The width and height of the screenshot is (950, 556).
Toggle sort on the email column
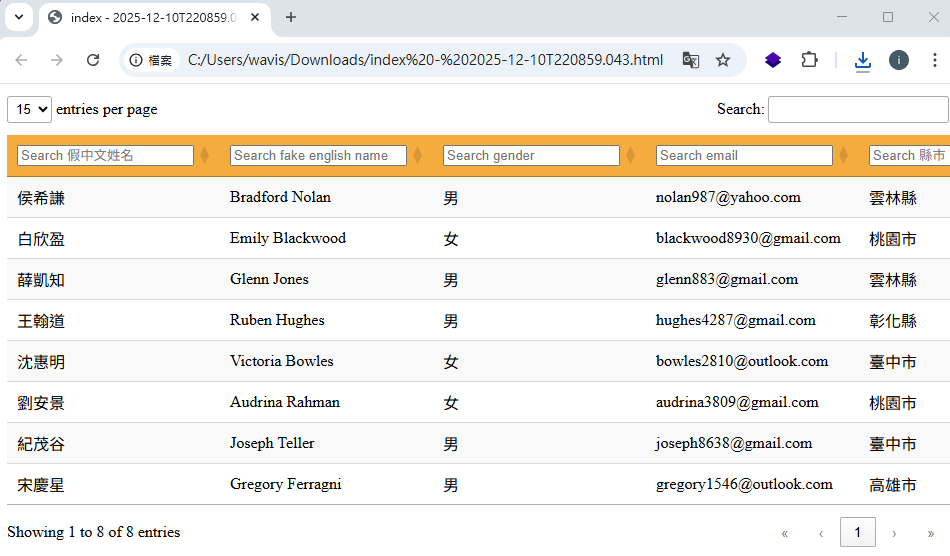(844, 156)
